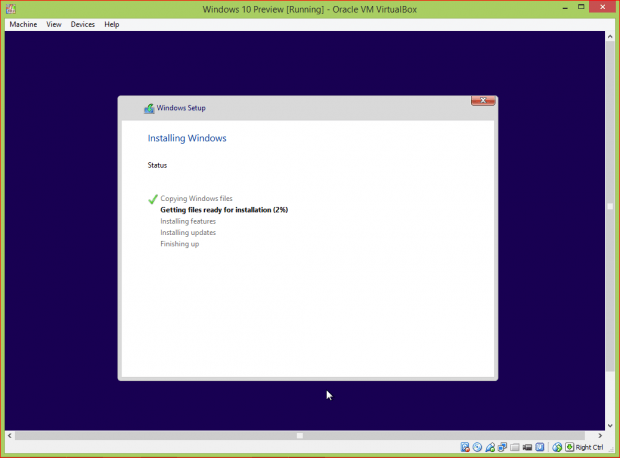Click the VirtualBox app icon in title bar
This screenshot has width=620, height=458.
click(11, 9)
